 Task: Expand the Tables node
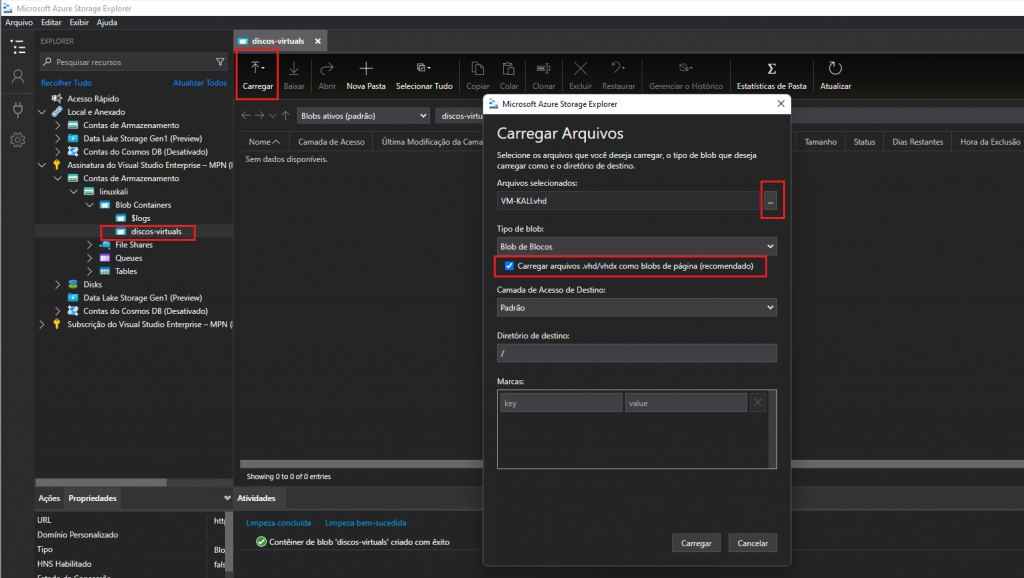tap(89, 272)
